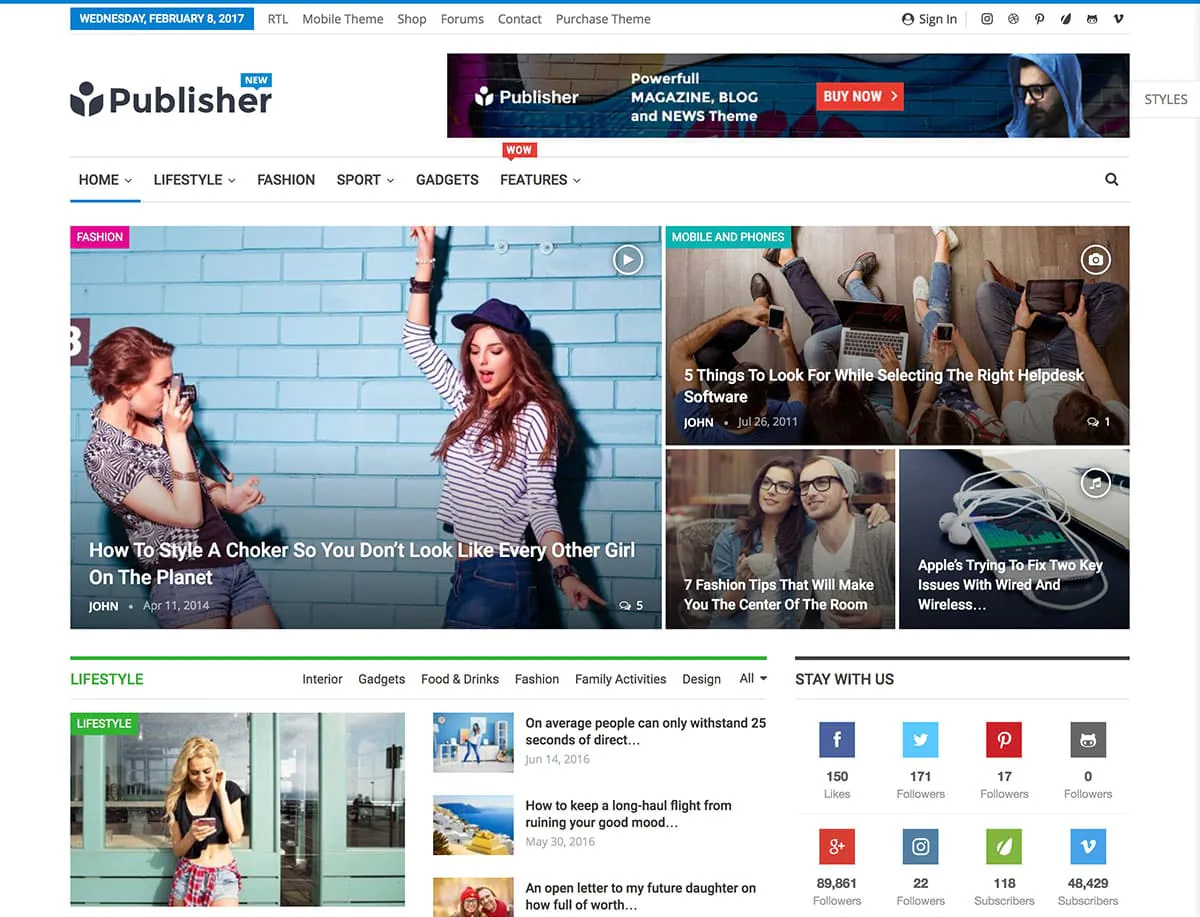Open the STYLES side panel tab
Viewport: 1200px width, 917px height.
click(1165, 99)
